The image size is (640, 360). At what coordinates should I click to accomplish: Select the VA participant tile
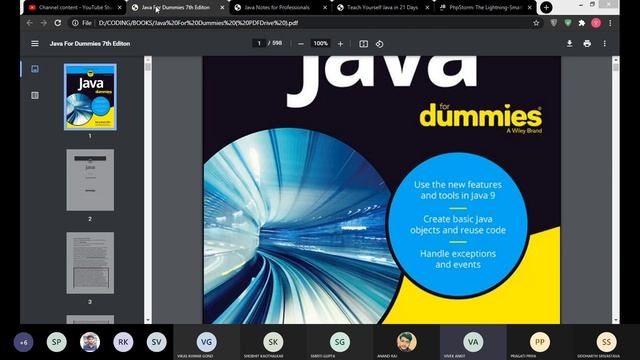(x=473, y=342)
